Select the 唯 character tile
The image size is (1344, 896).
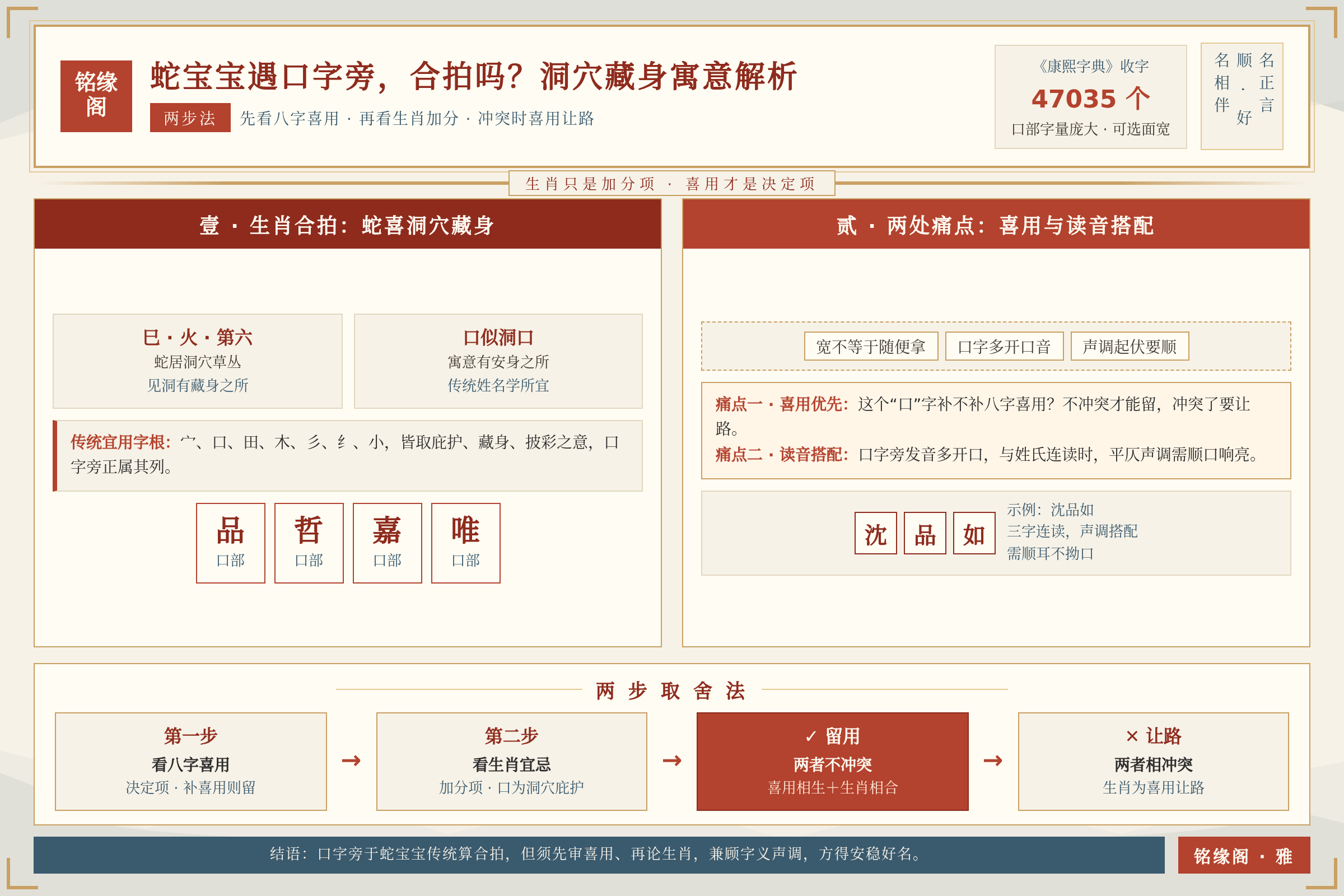[466, 543]
